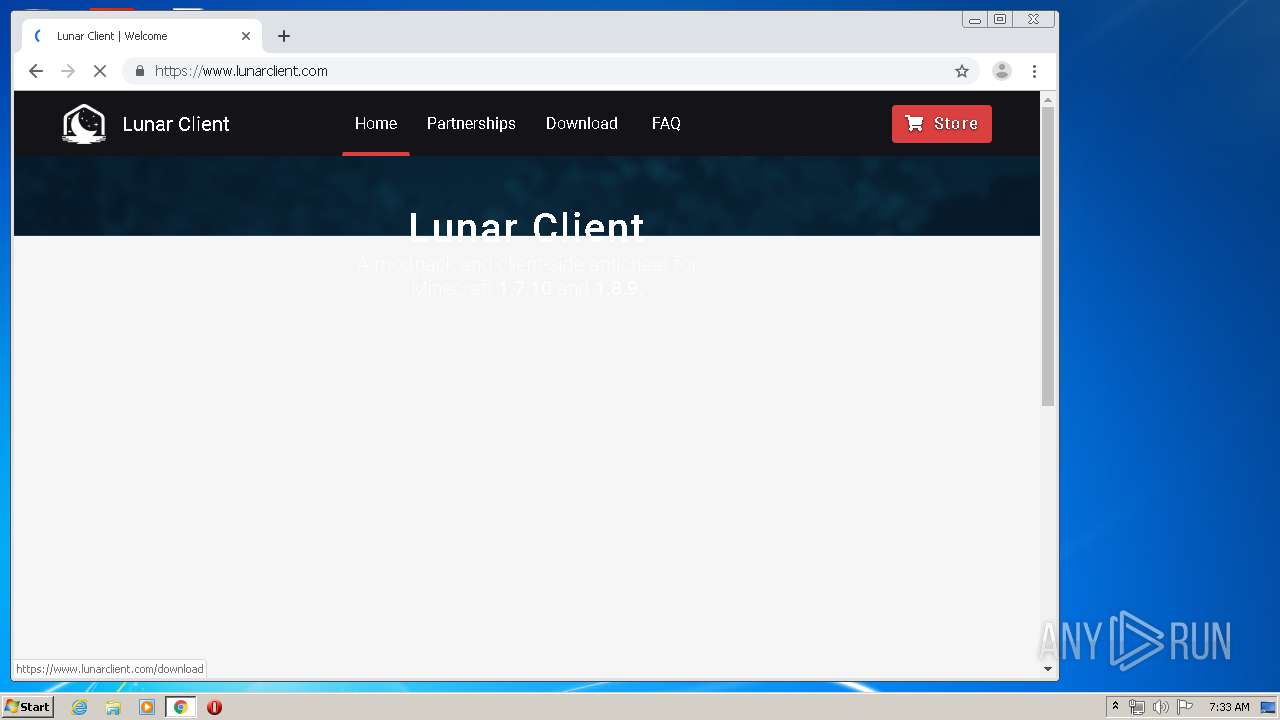Stop page loading with X button
The height and width of the screenshot is (720, 1280).
(100, 71)
